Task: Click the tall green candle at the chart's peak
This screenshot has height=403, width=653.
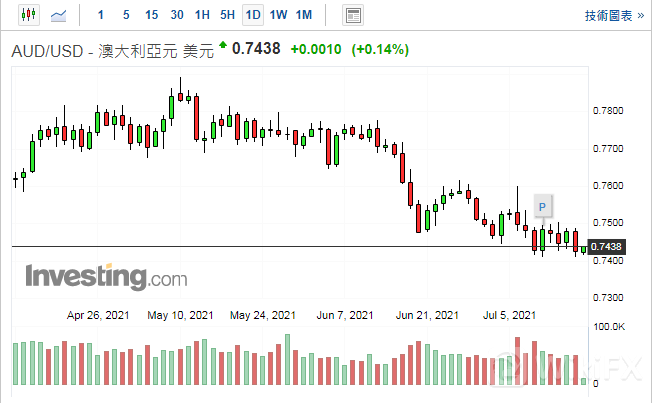Action: (172, 108)
